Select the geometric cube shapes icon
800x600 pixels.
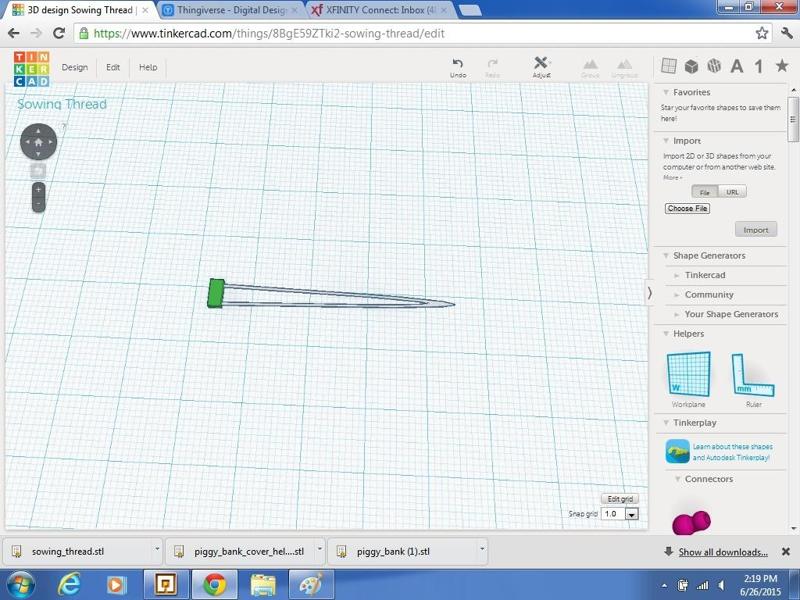coord(691,66)
